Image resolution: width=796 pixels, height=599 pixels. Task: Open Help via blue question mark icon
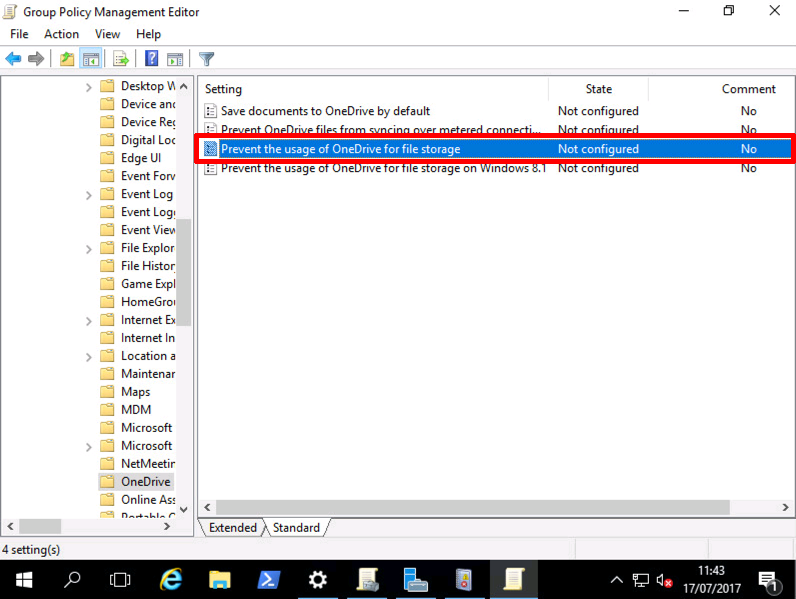pyautogui.click(x=151, y=59)
